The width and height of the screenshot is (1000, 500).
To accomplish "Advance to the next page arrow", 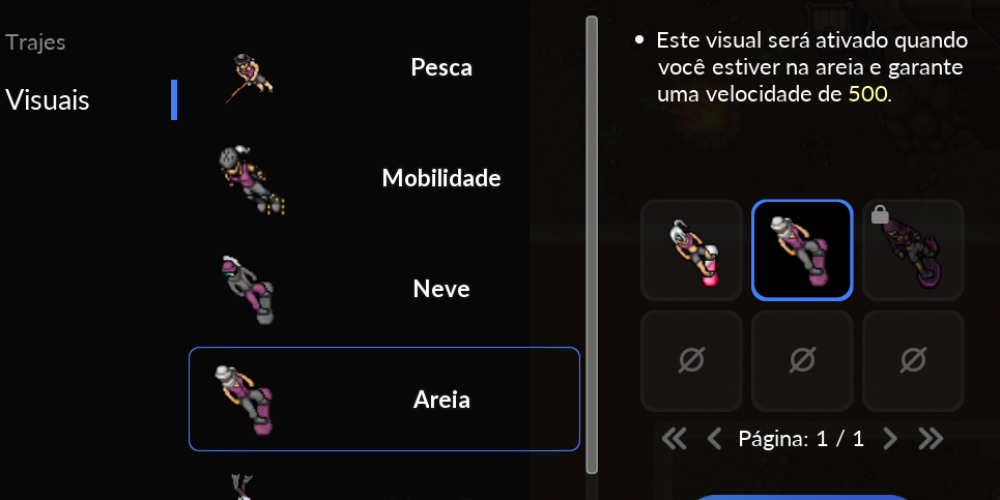I will click(890, 439).
